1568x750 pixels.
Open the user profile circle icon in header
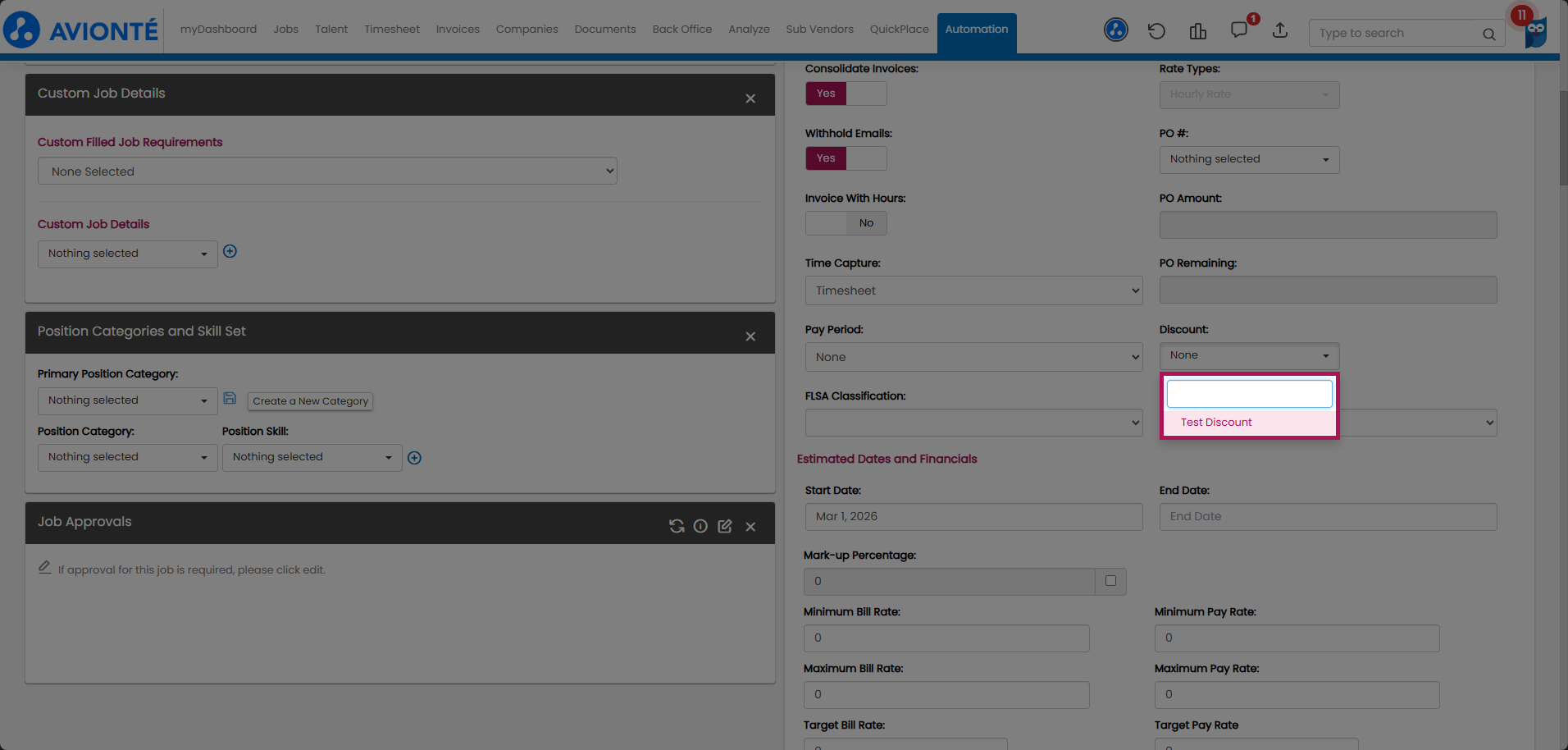pos(1115,30)
